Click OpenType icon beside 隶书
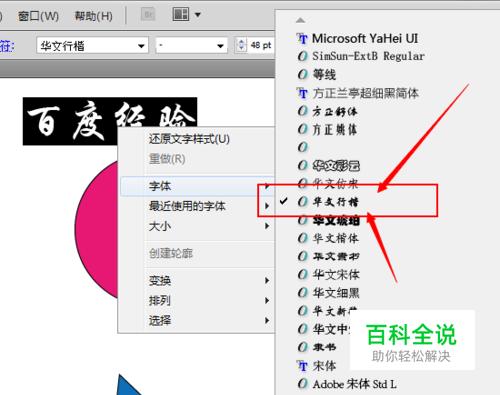Screen dimensions: 500x395 [x=302, y=347]
